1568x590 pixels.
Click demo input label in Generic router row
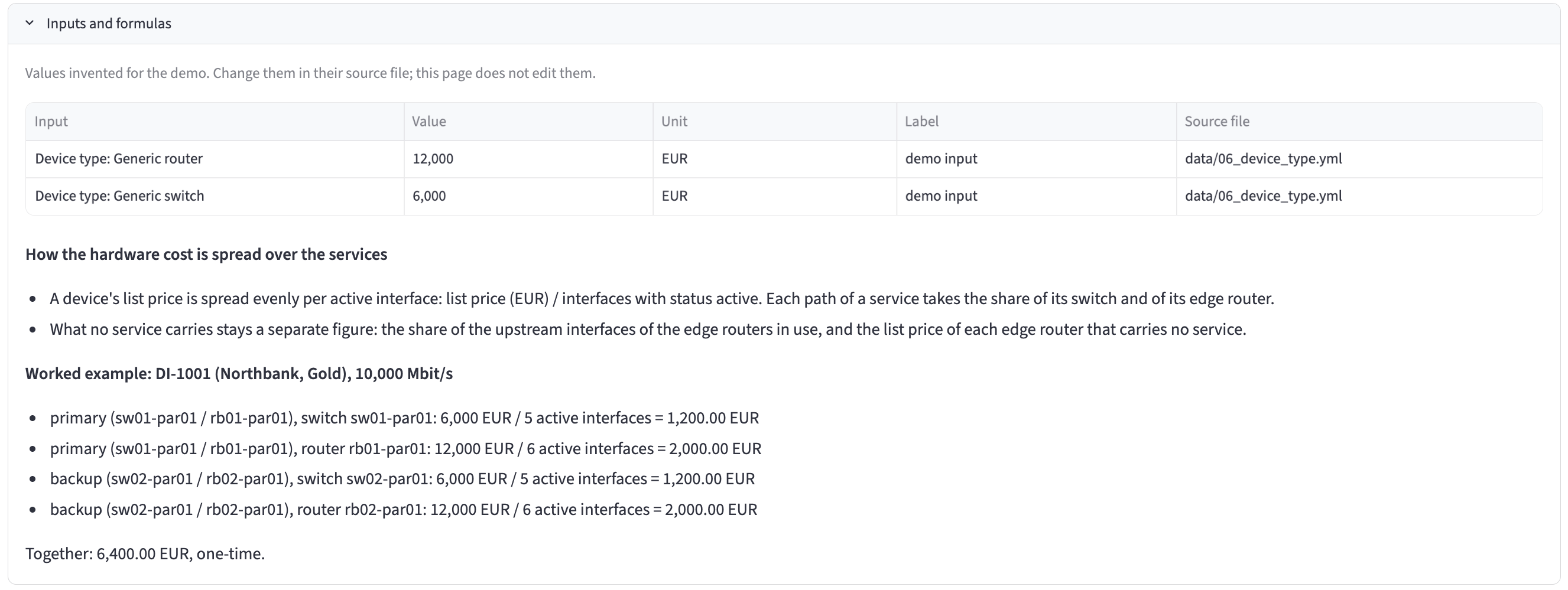[1036, 159]
